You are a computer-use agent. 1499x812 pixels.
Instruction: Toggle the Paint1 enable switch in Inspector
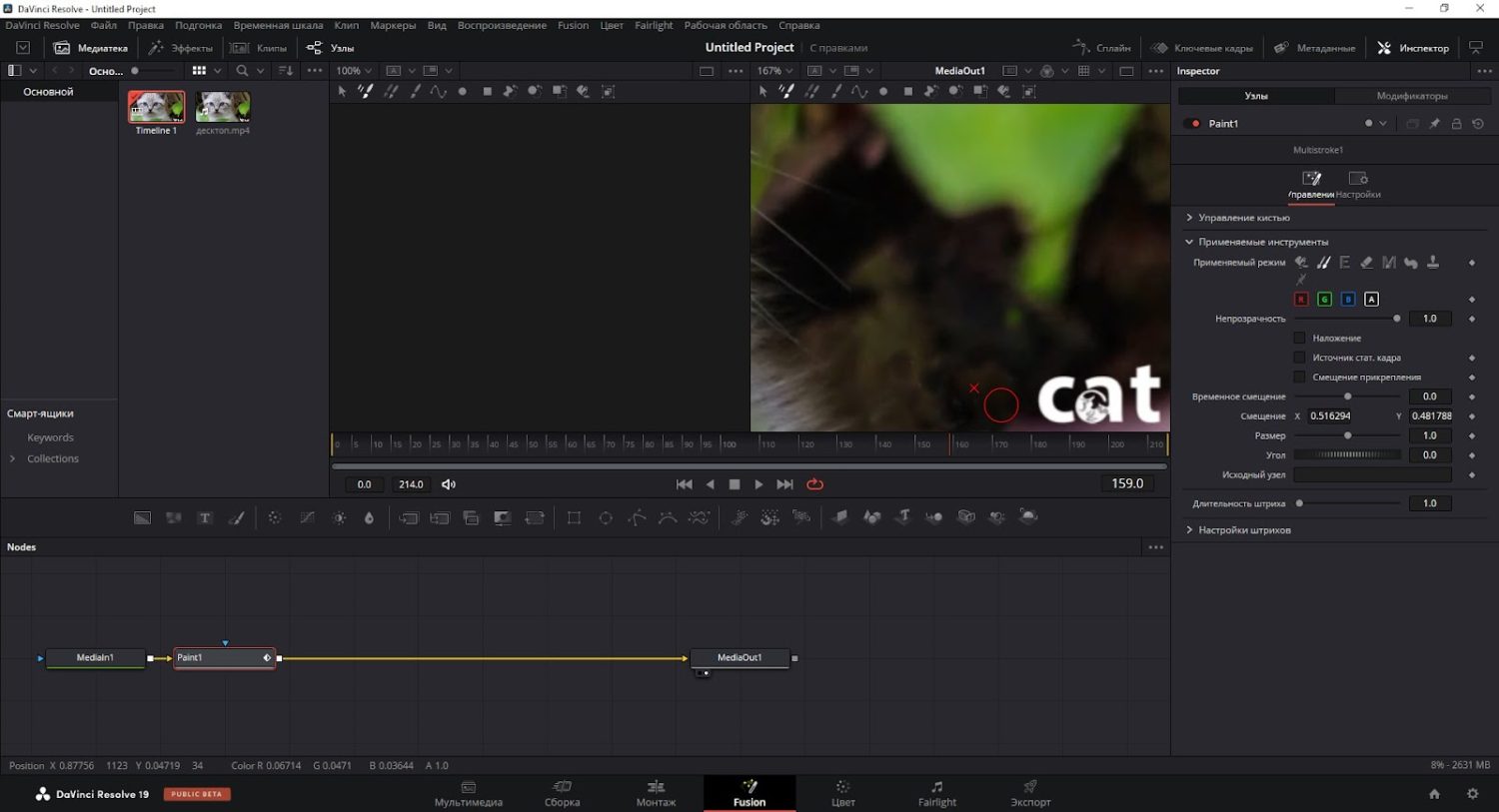[1192, 124]
